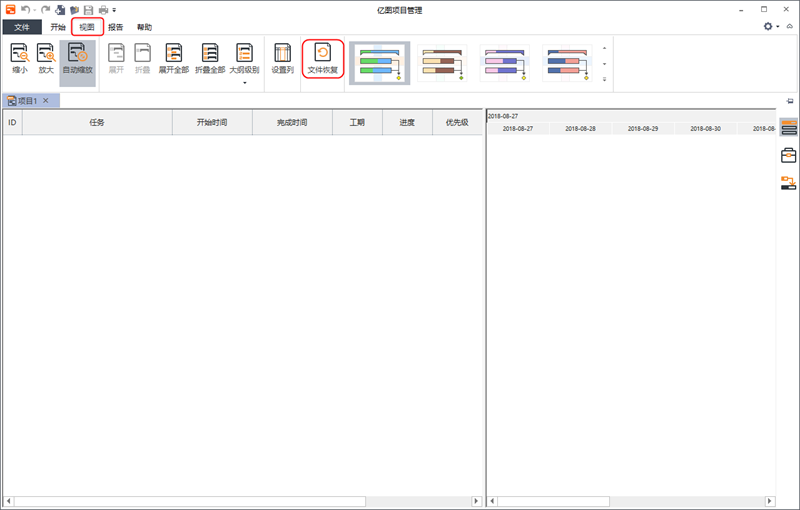Open the 大纲级别 outline level dropdown

(x=244, y=63)
